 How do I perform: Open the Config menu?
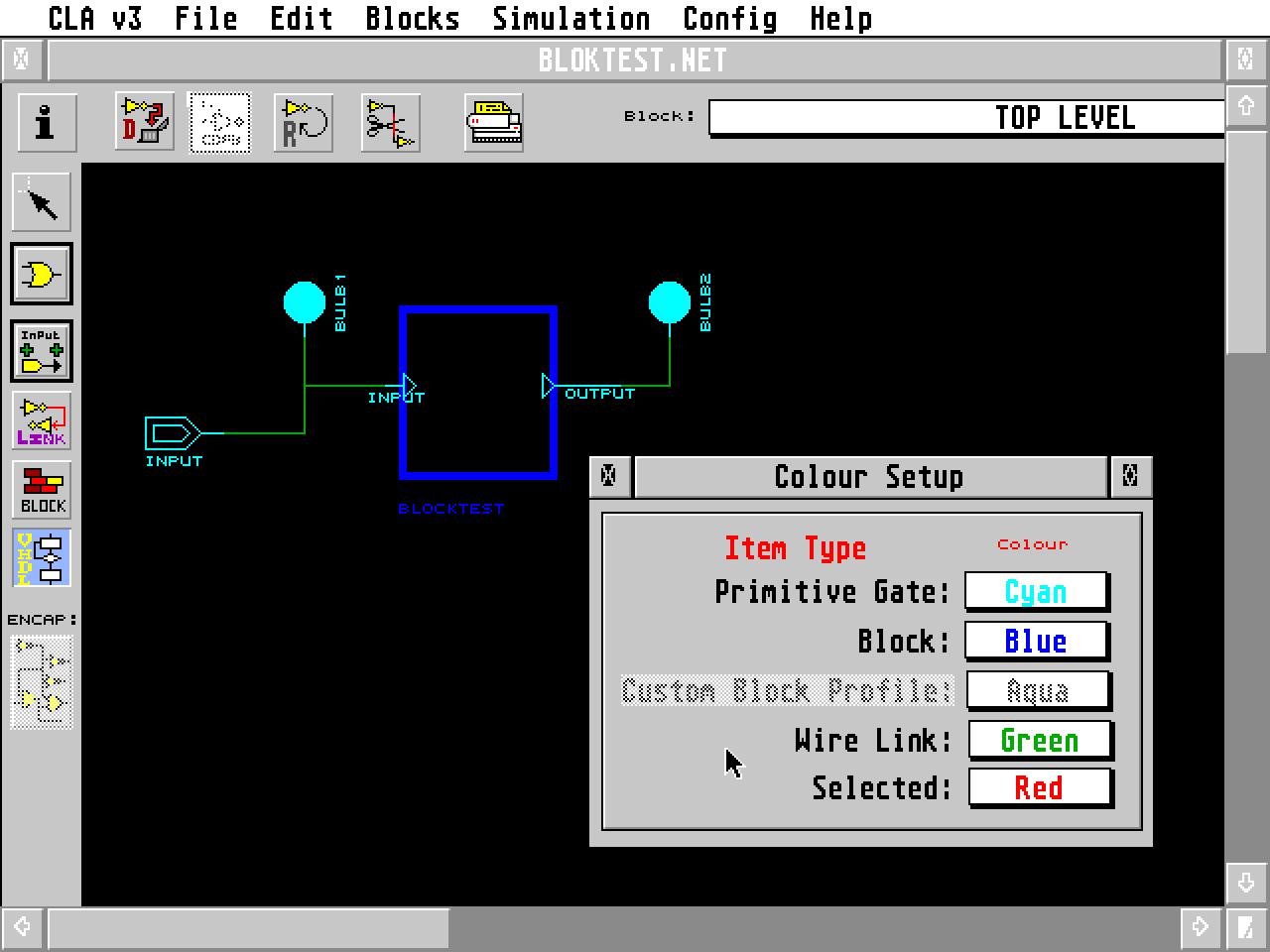(x=731, y=17)
